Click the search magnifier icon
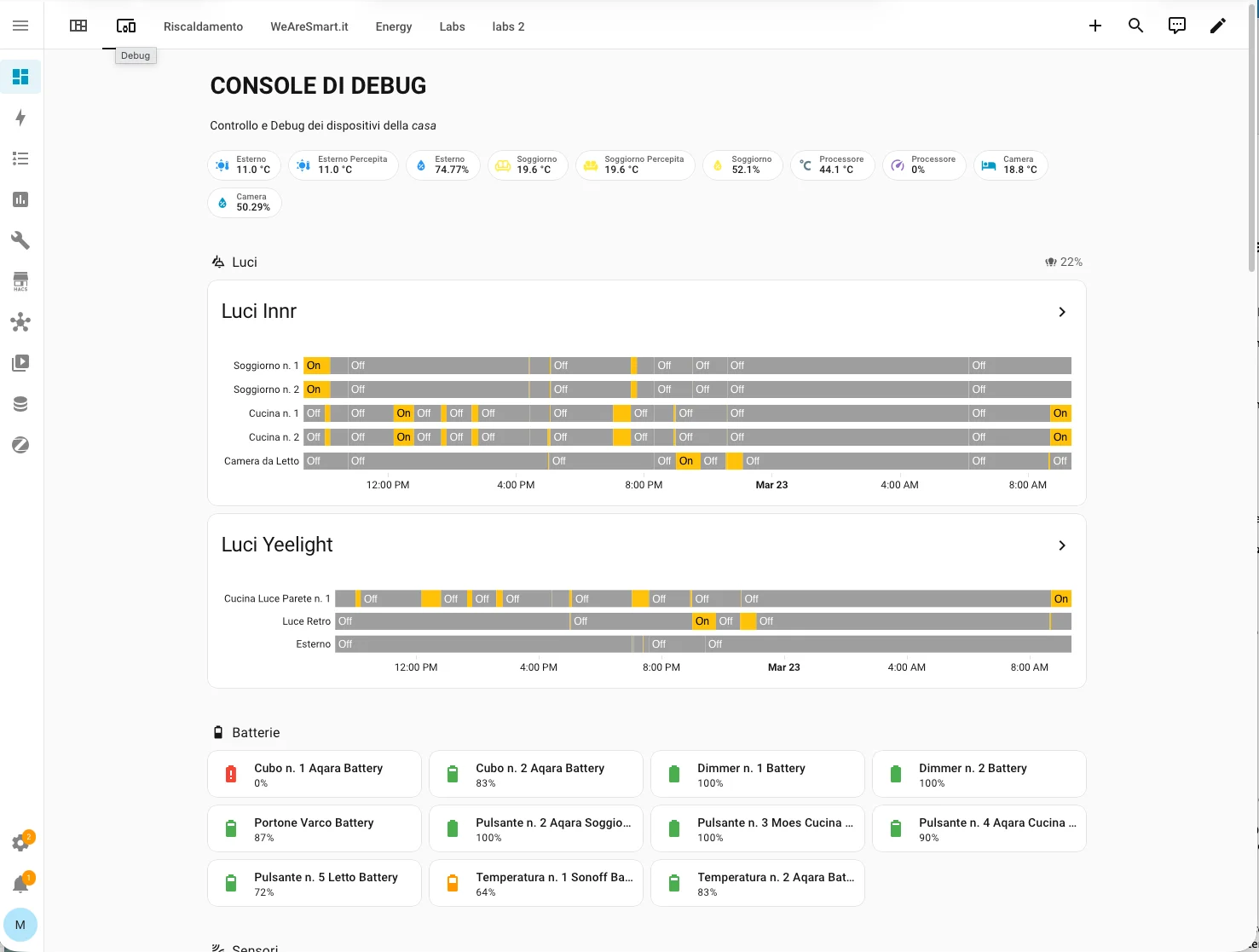 tap(1135, 26)
